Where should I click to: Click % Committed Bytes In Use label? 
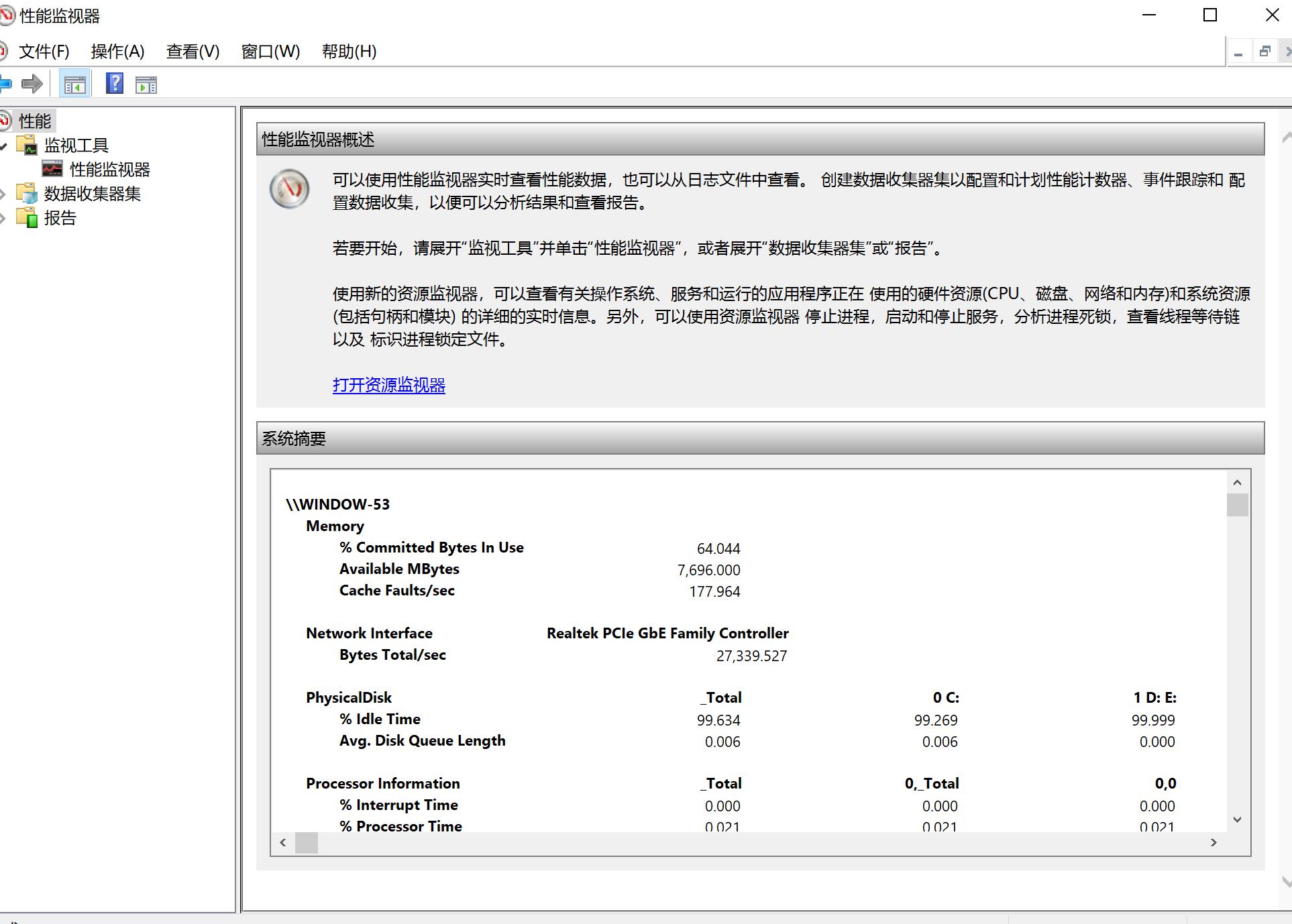pyautogui.click(x=431, y=547)
